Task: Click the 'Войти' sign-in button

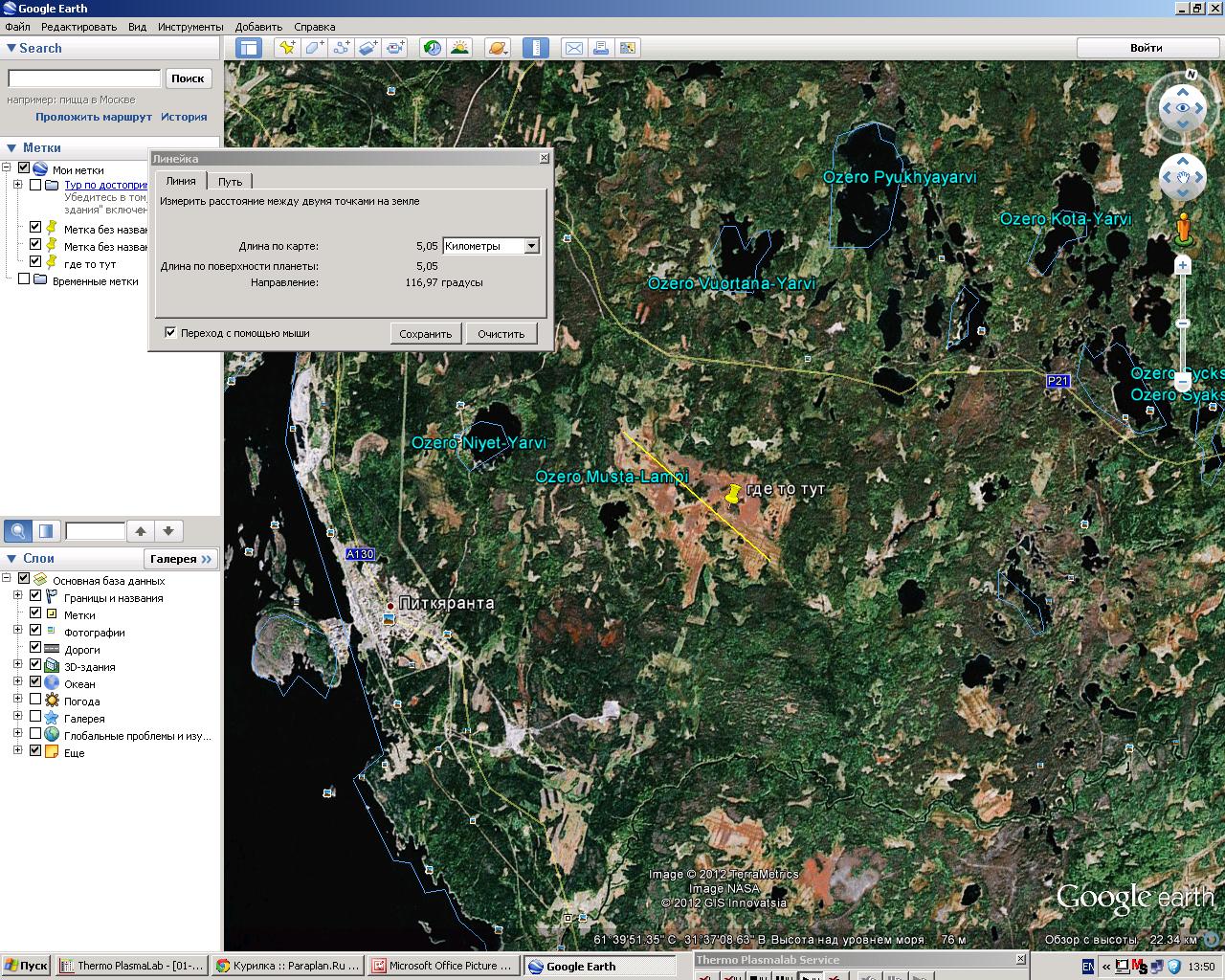Action: point(1146,48)
